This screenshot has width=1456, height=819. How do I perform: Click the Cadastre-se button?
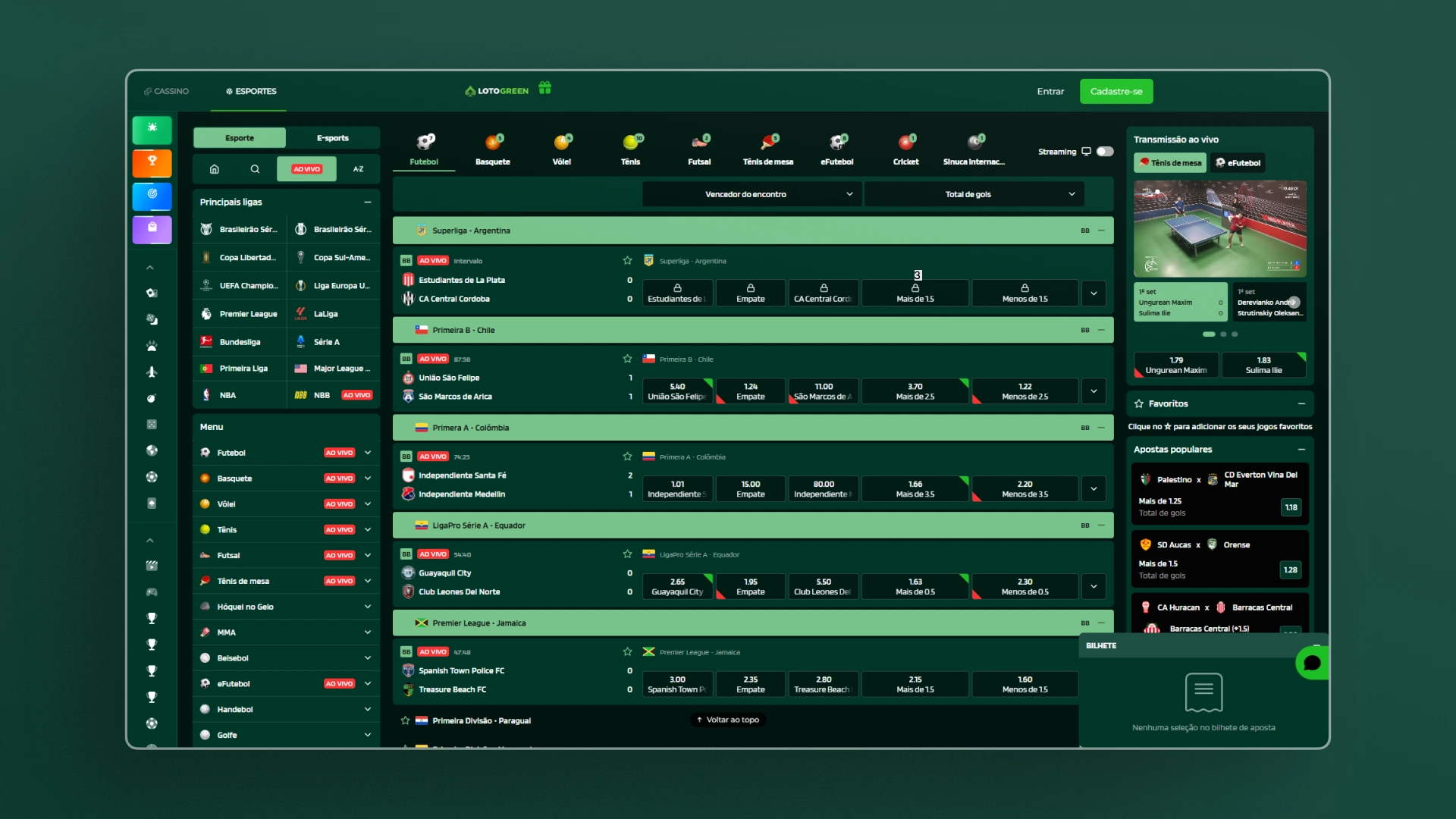1116,91
